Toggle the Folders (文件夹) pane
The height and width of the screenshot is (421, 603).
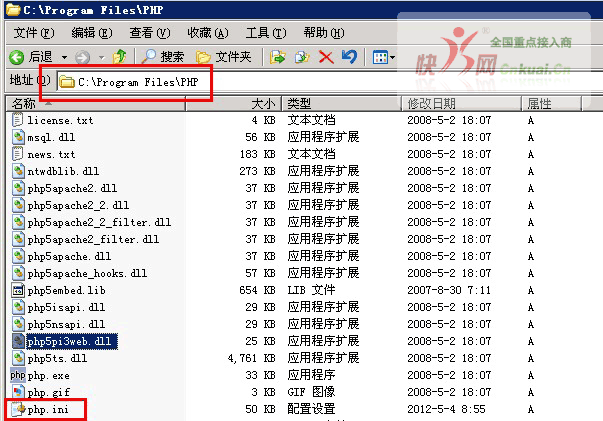224,57
